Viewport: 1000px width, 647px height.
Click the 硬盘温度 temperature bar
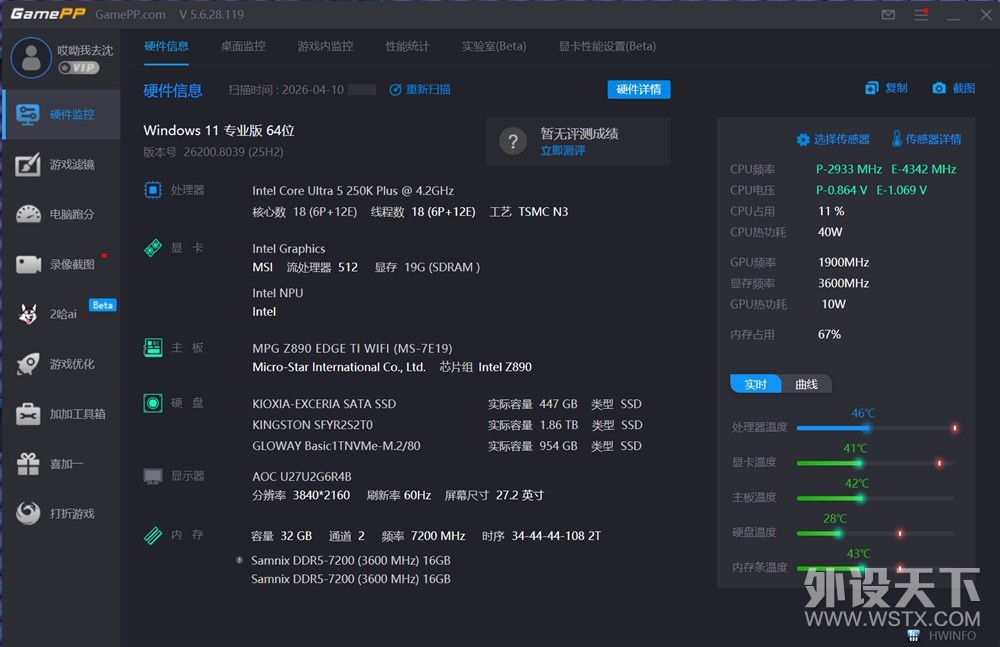click(x=875, y=533)
